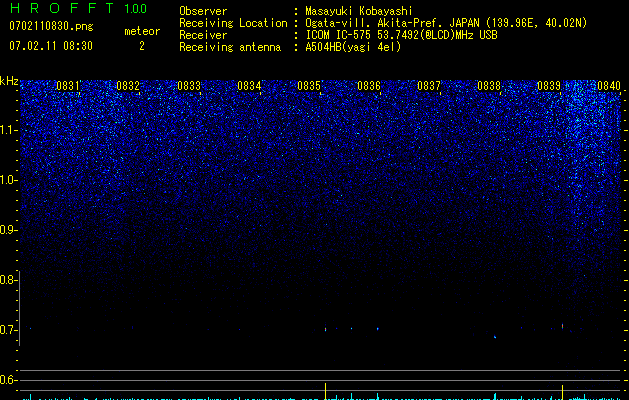The height and width of the screenshot is (400, 629).
Task: Click the kHz axis unit label
Action: point(9,81)
